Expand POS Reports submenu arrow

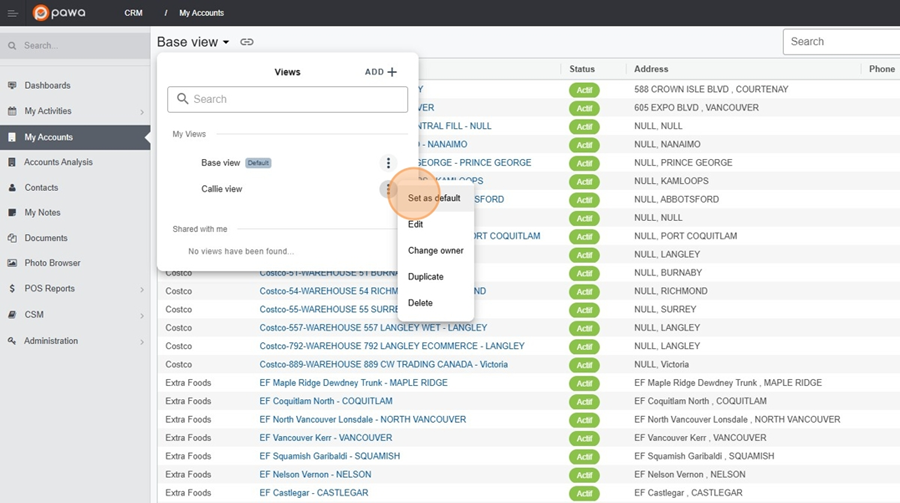click(x=142, y=289)
